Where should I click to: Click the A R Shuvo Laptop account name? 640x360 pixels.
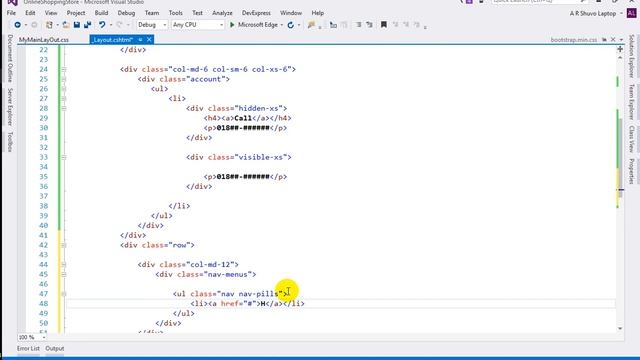point(593,13)
